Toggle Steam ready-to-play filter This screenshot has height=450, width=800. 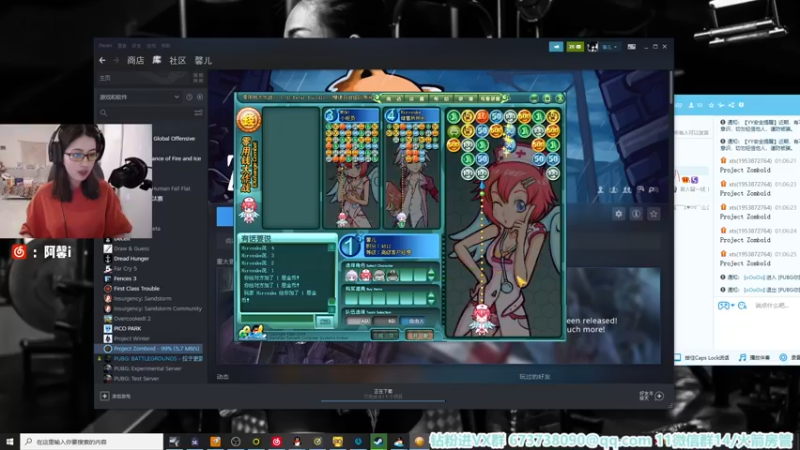coord(200,97)
